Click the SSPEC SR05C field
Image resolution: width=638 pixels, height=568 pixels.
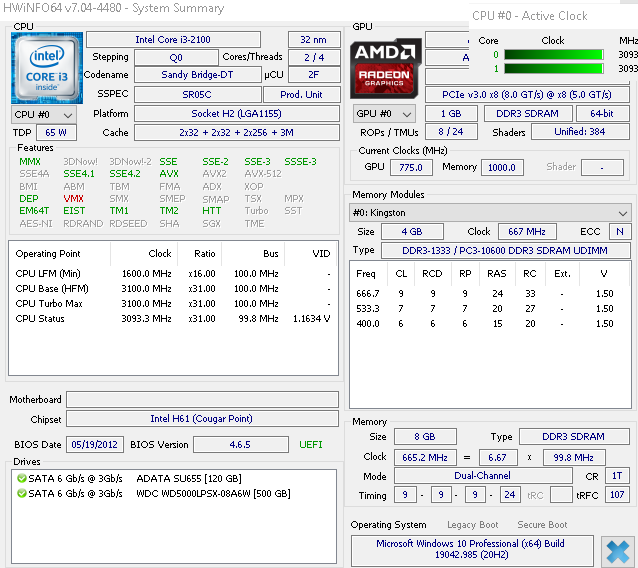(197, 94)
